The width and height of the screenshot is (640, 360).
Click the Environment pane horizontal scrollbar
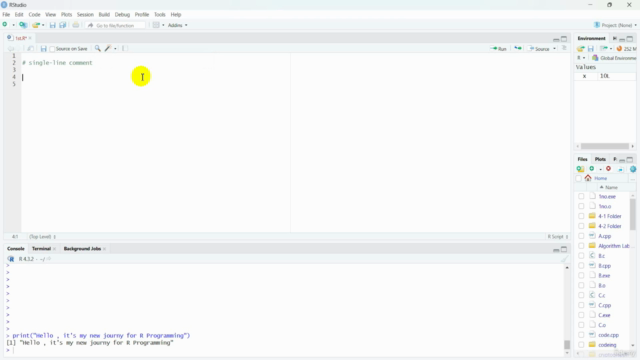point(605,146)
